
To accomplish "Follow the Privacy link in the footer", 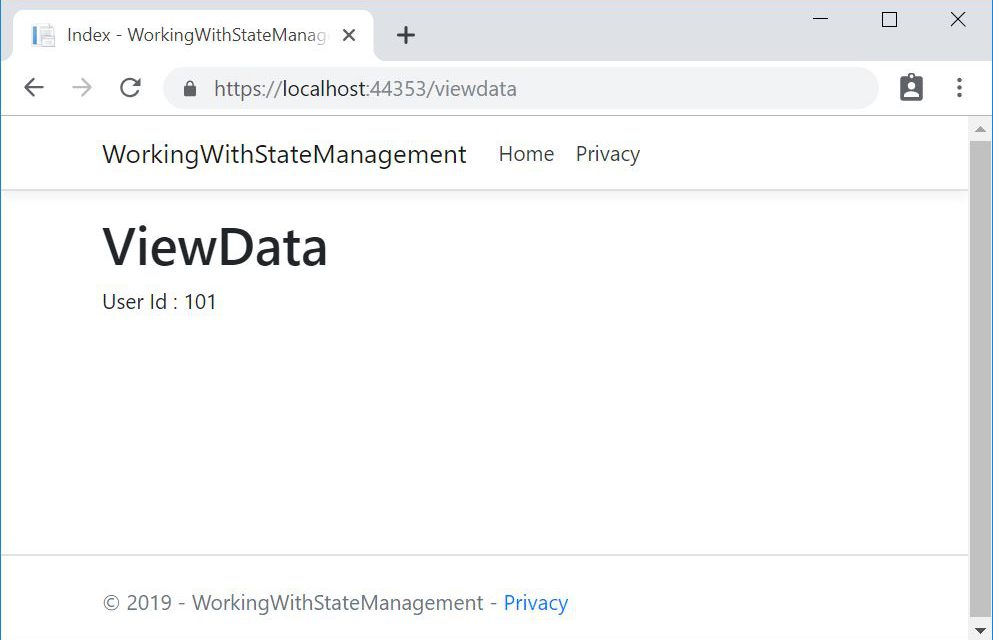I will pyautogui.click(x=535, y=603).
